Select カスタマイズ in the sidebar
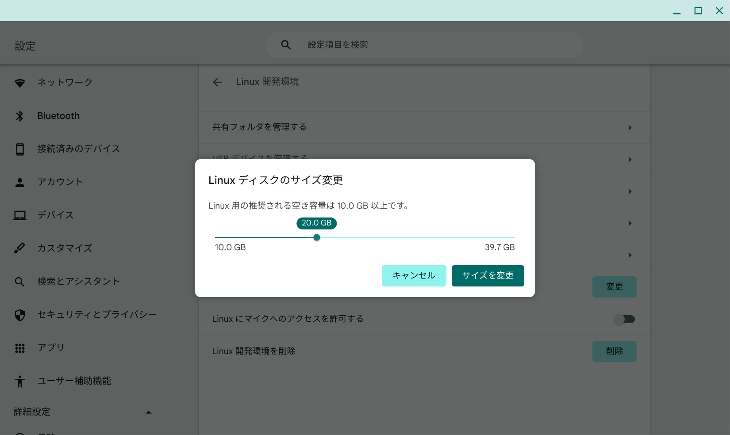This screenshot has height=435, width=730. coord(65,248)
